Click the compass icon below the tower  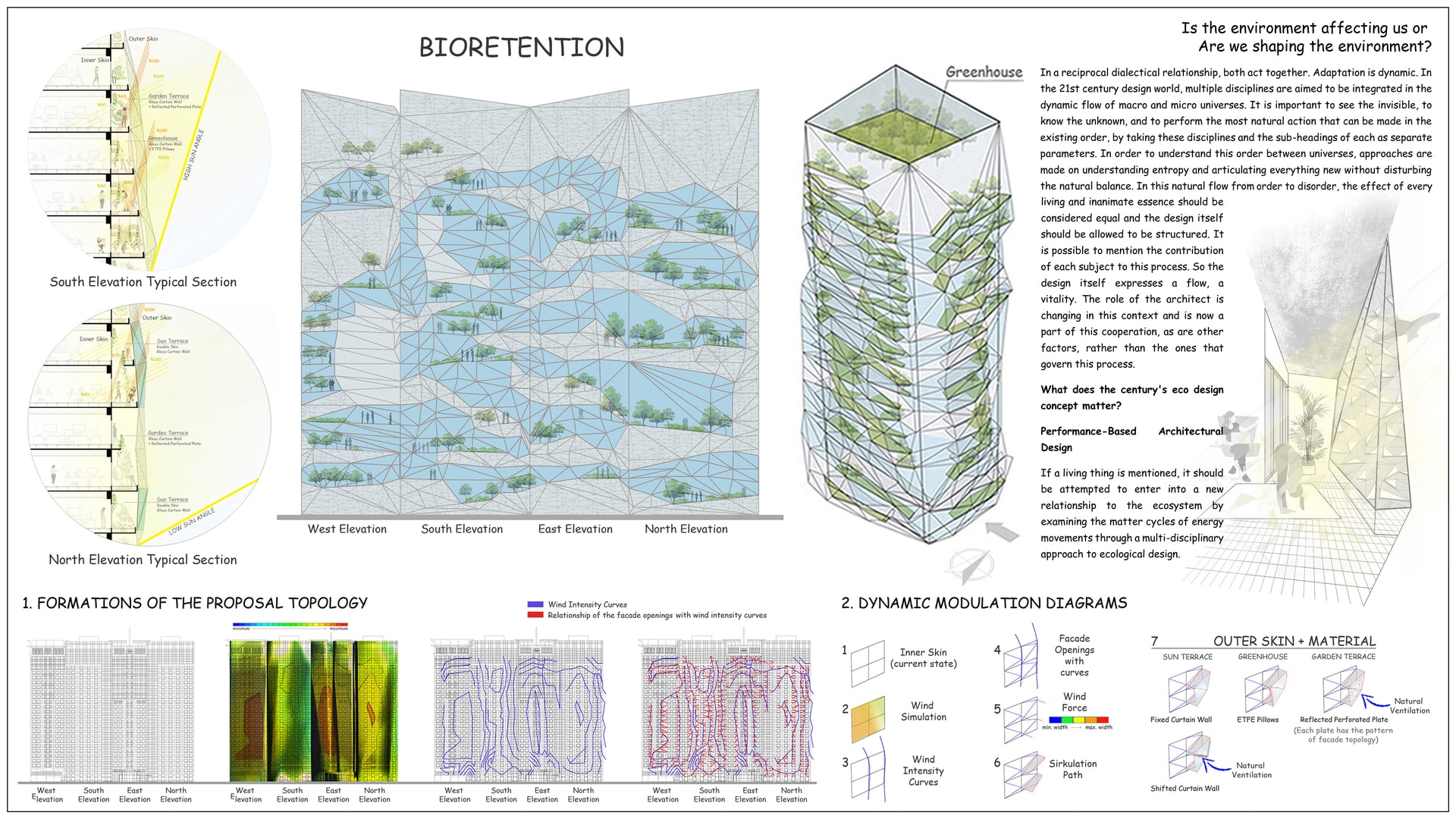971,565
